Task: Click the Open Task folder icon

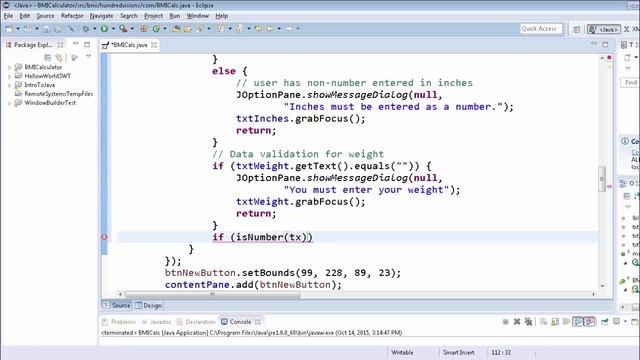Action: coord(187,29)
